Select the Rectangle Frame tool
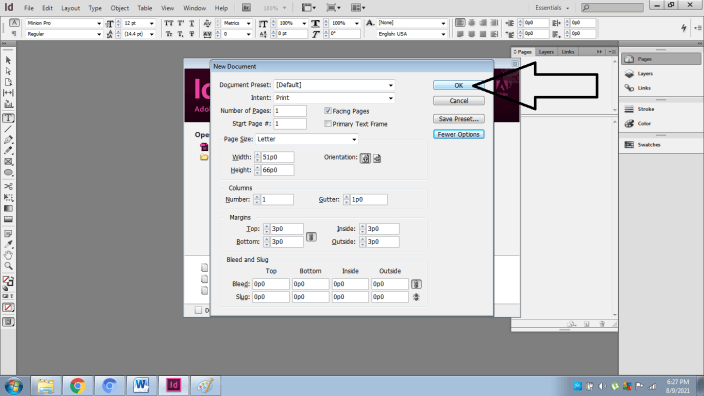 coord(8,162)
